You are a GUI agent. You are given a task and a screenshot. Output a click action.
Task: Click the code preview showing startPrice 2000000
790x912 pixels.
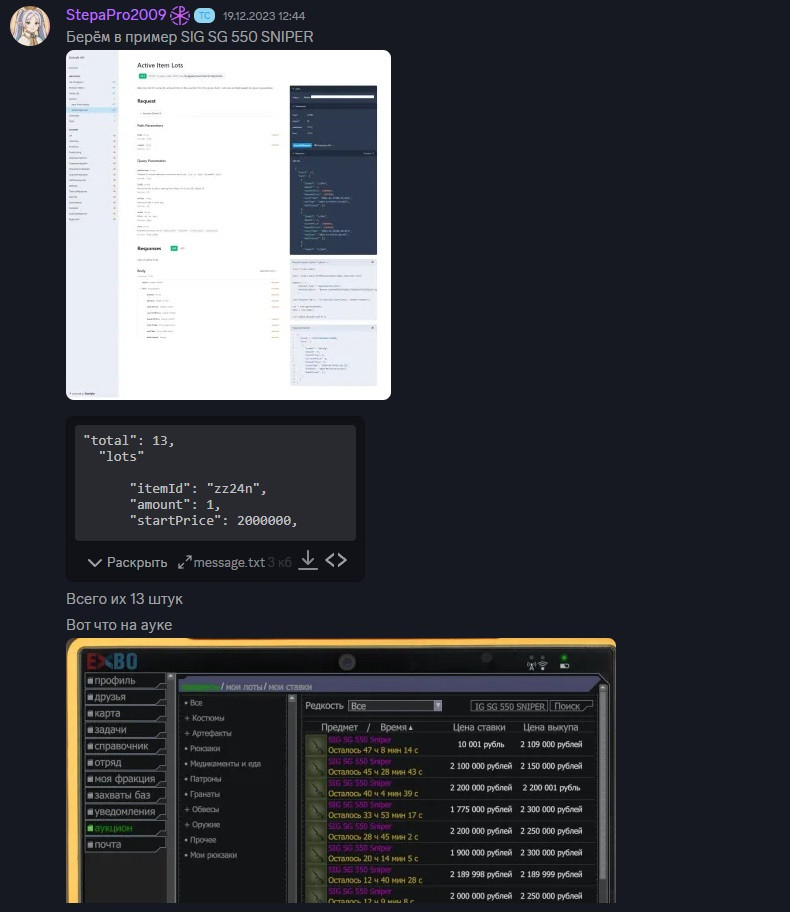(215, 483)
